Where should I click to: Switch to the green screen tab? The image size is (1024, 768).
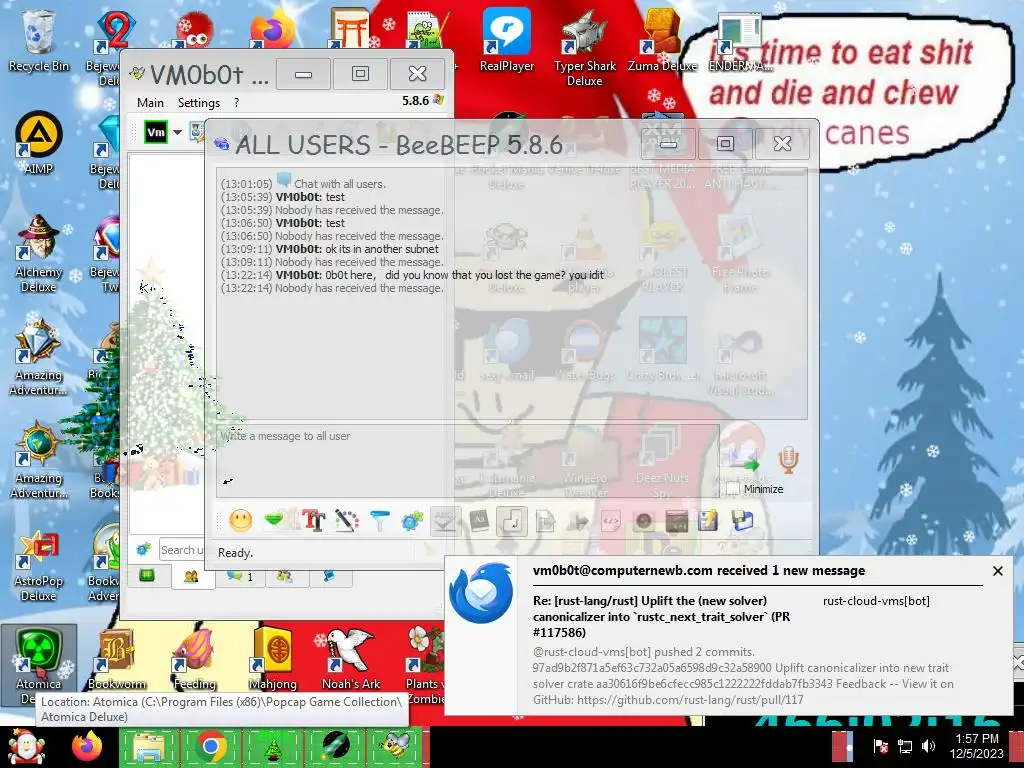(x=147, y=575)
